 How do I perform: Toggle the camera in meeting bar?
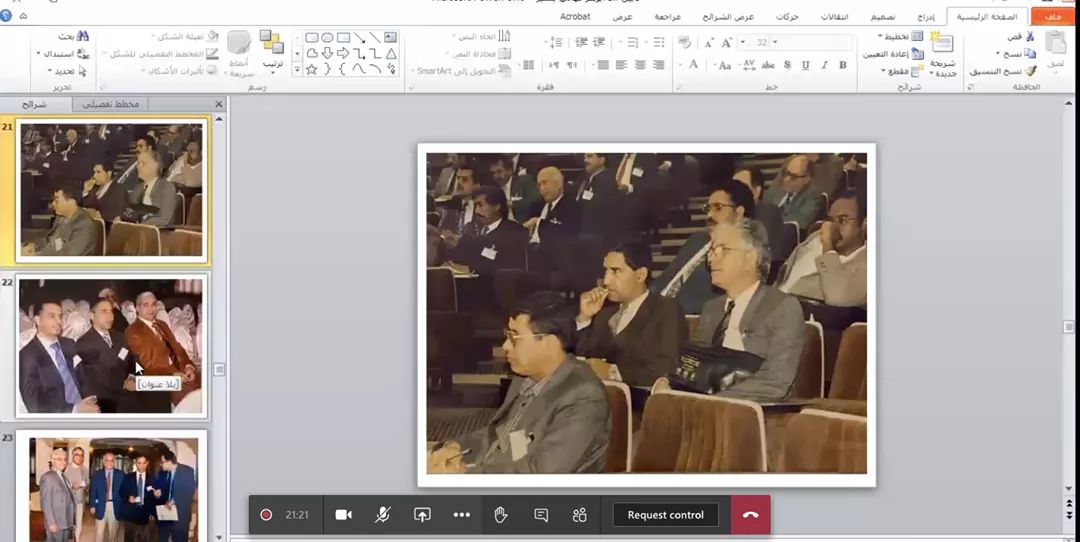click(343, 515)
